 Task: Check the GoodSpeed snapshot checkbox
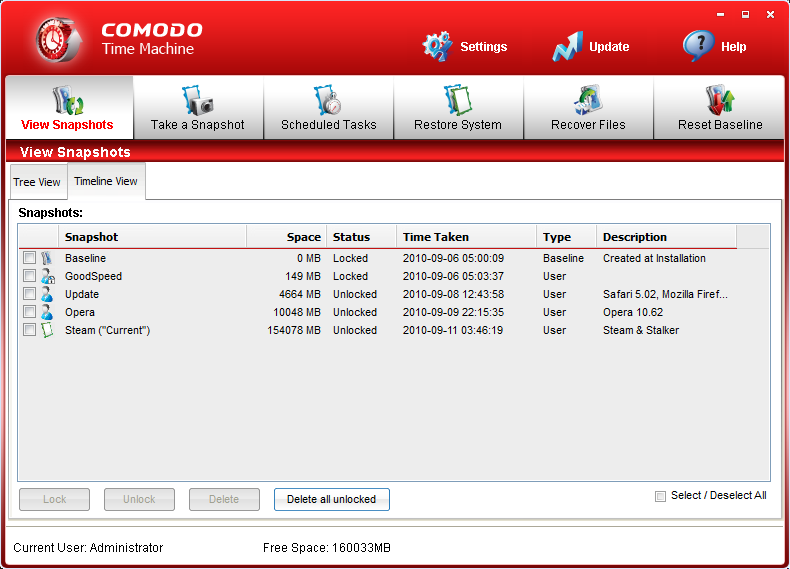click(29, 276)
